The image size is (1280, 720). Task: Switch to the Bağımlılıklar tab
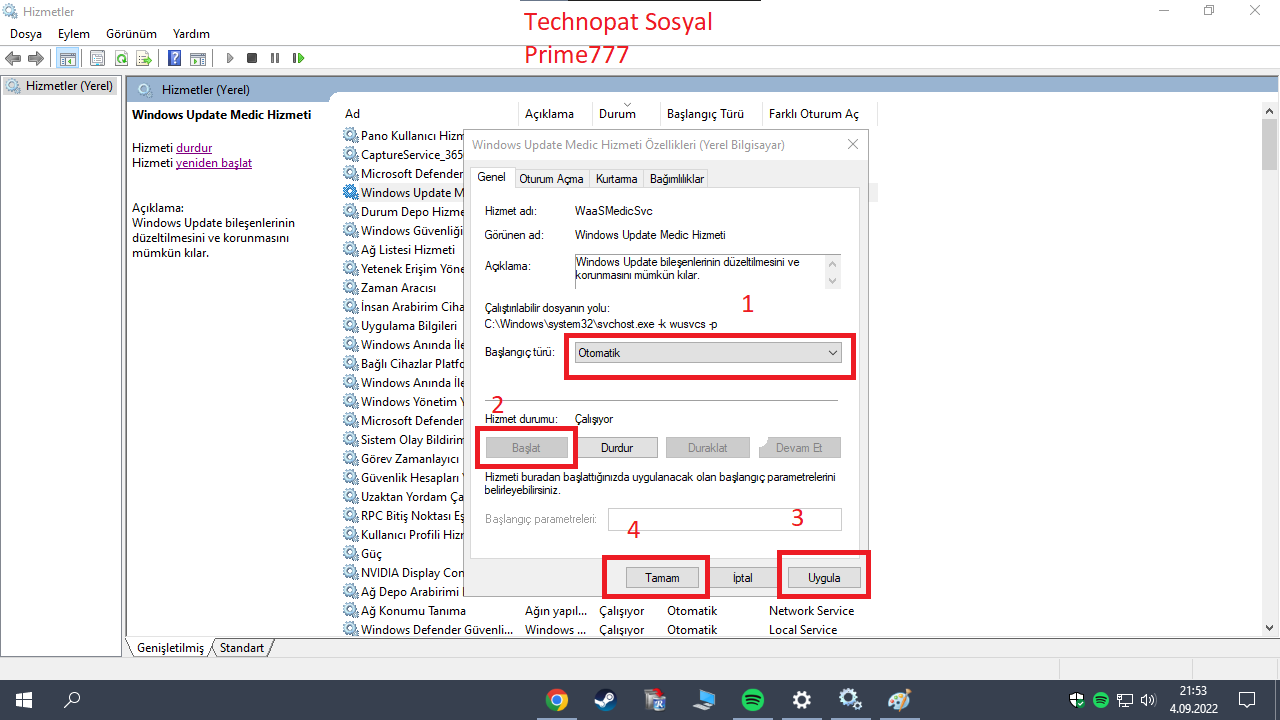677,179
